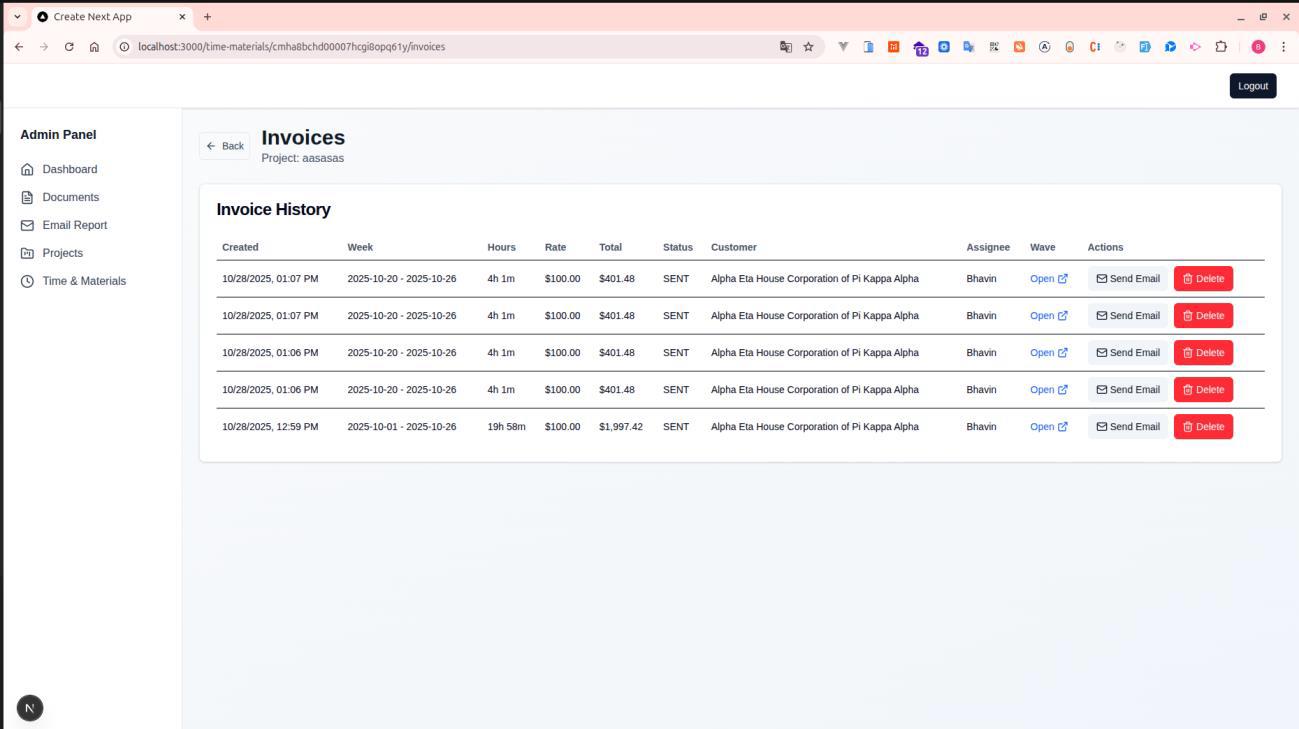
Task: Click the Email Report envelope icon
Action: point(27,225)
